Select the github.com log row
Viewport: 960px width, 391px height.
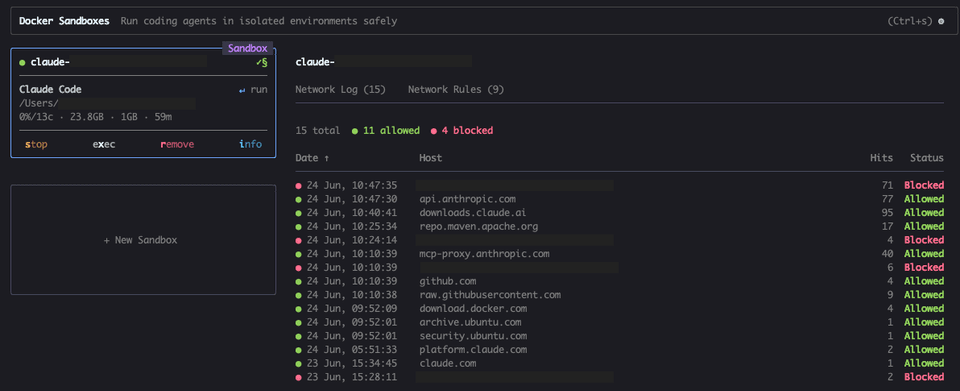click(620, 281)
